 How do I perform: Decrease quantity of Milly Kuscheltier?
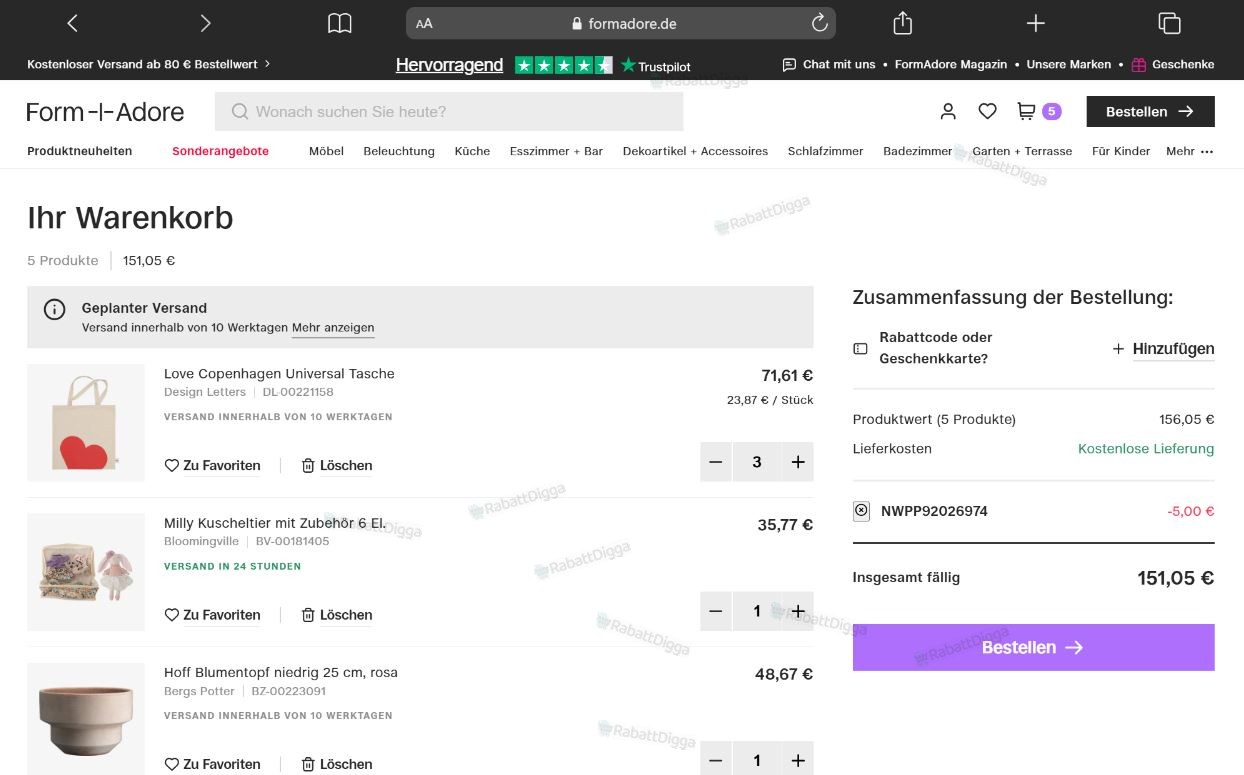point(716,611)
